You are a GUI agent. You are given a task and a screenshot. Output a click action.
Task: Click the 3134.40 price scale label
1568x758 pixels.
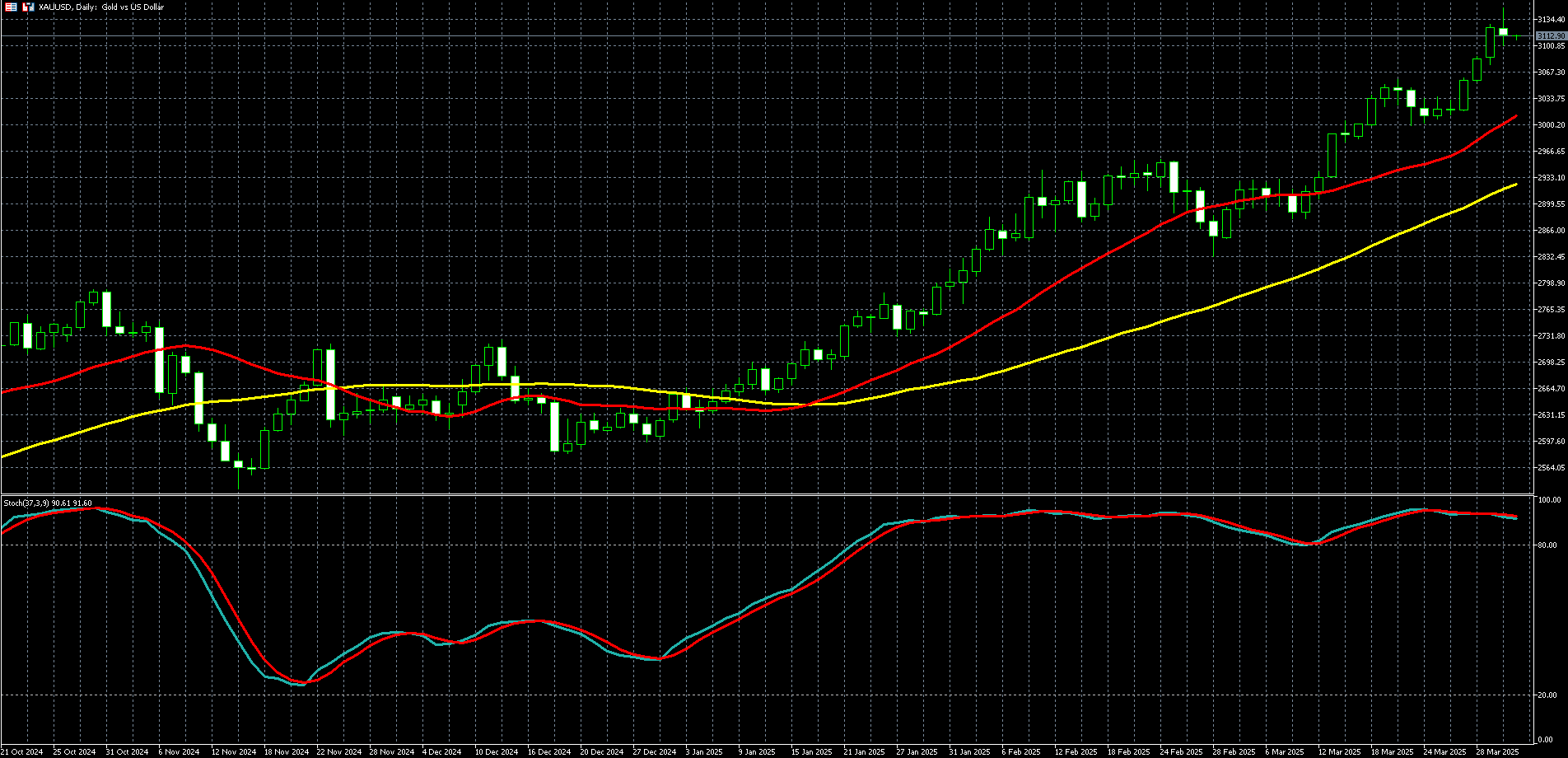click(x=1551, y=20)
